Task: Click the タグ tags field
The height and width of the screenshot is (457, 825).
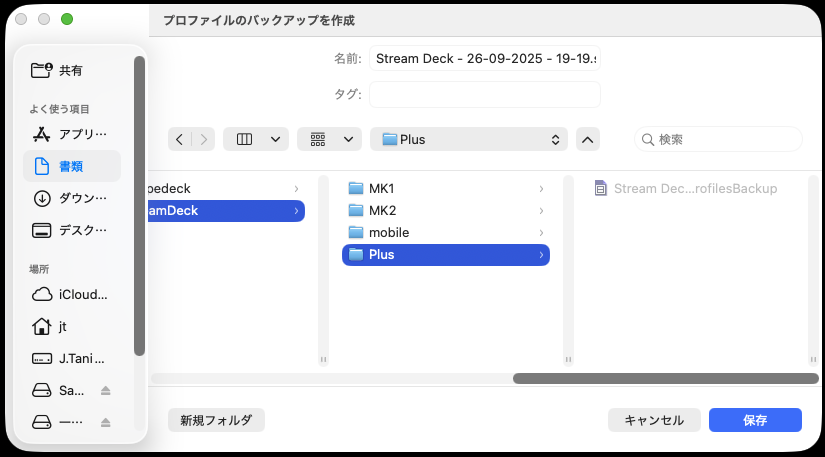Action: coord(485,95)
